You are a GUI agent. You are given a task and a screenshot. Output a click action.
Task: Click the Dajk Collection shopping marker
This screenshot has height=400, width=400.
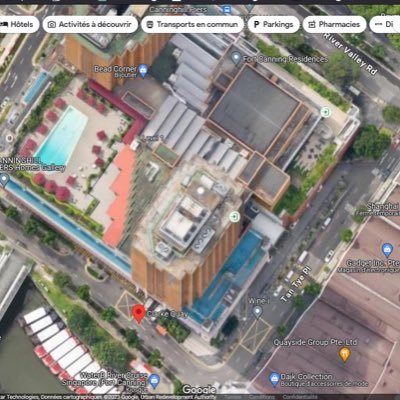pyautogui.click(x=274, y=379)
